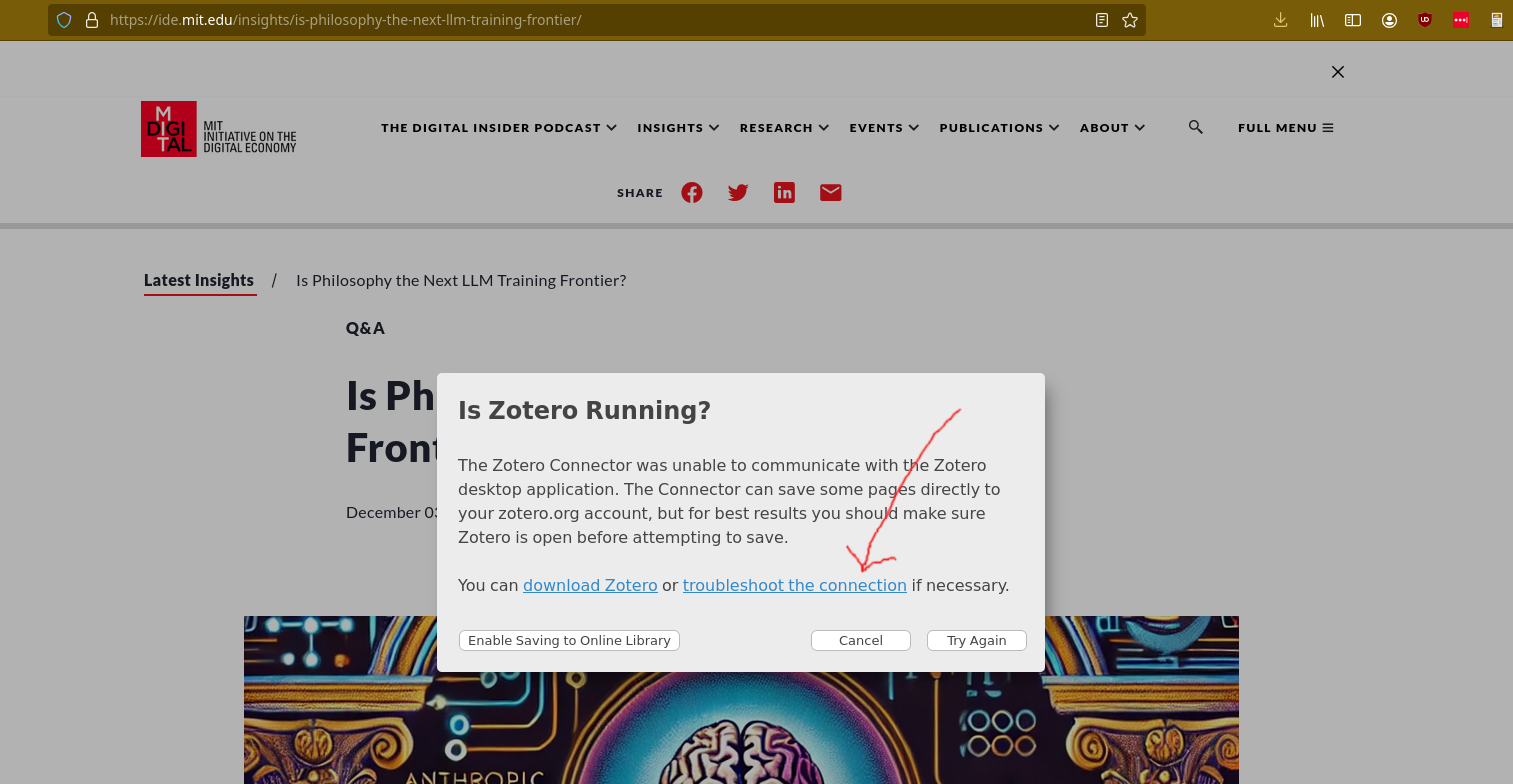Click Enable Saving to Online Library

coord(569,640)
